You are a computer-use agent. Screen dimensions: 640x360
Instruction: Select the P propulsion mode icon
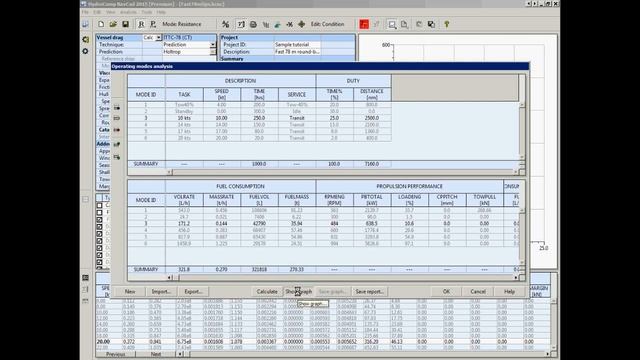[153, 24]
